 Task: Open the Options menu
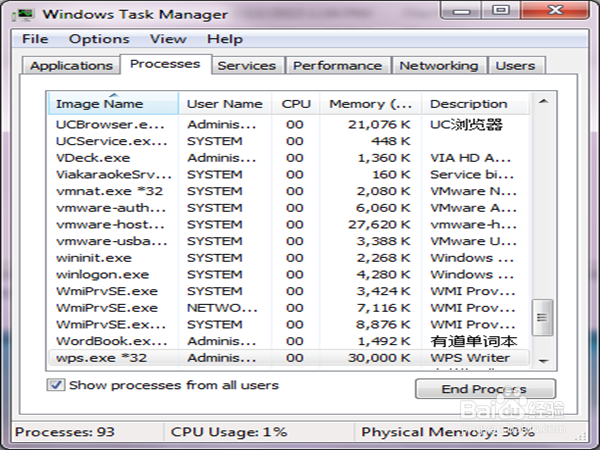pyautogui.click(x=99, y=39)
